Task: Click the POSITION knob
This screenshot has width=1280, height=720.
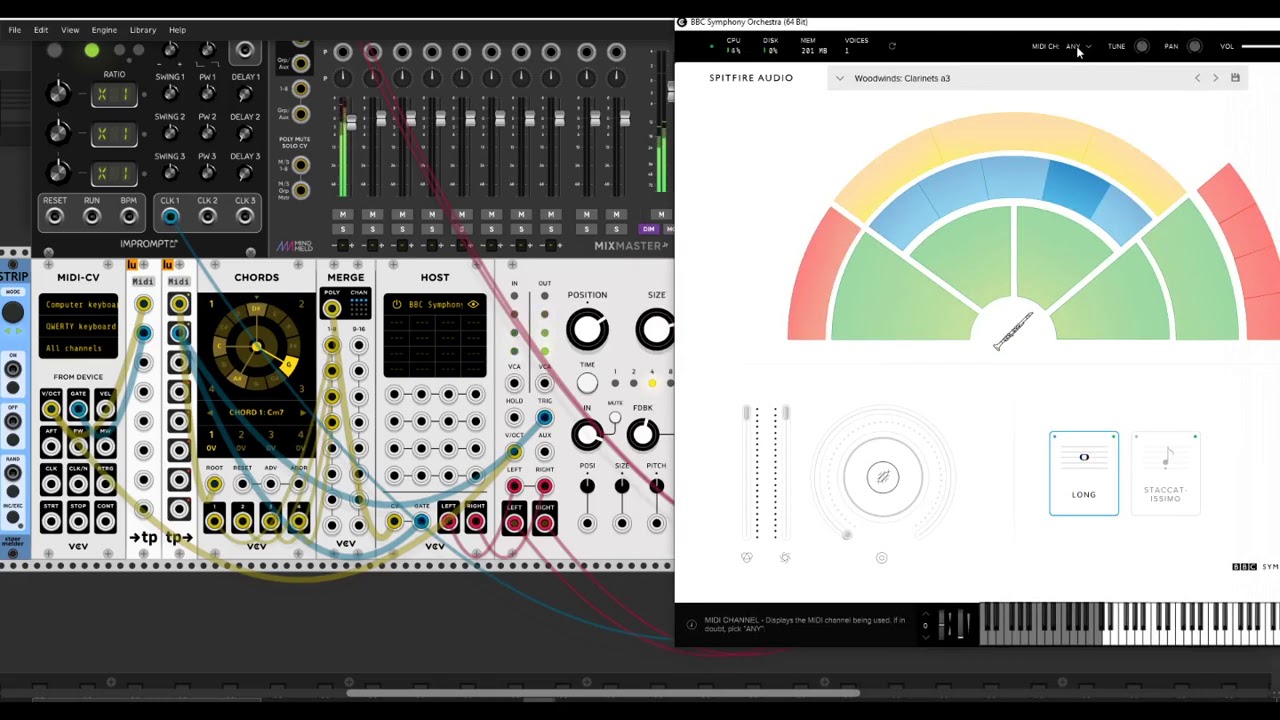Action: (587, 329)
